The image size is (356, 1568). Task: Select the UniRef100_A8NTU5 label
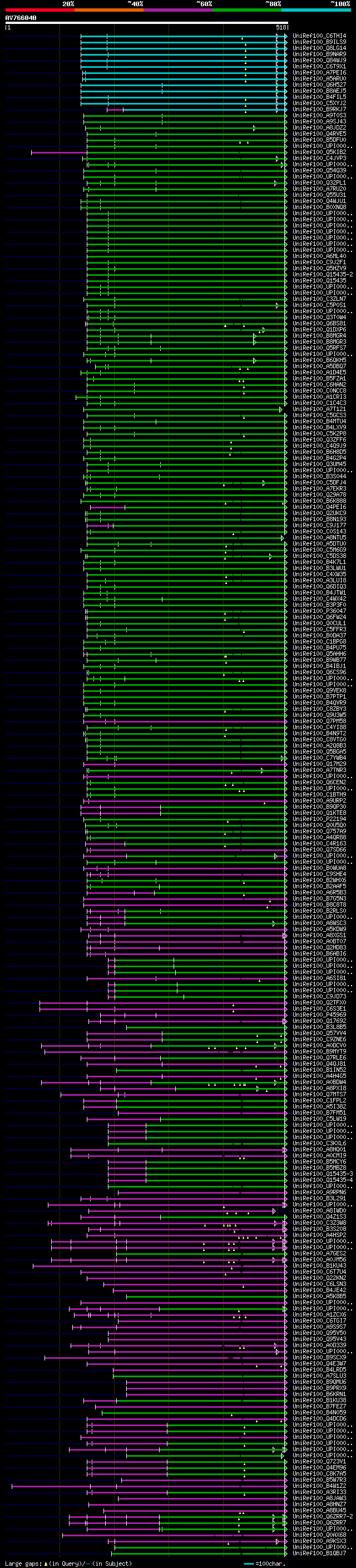319,537
